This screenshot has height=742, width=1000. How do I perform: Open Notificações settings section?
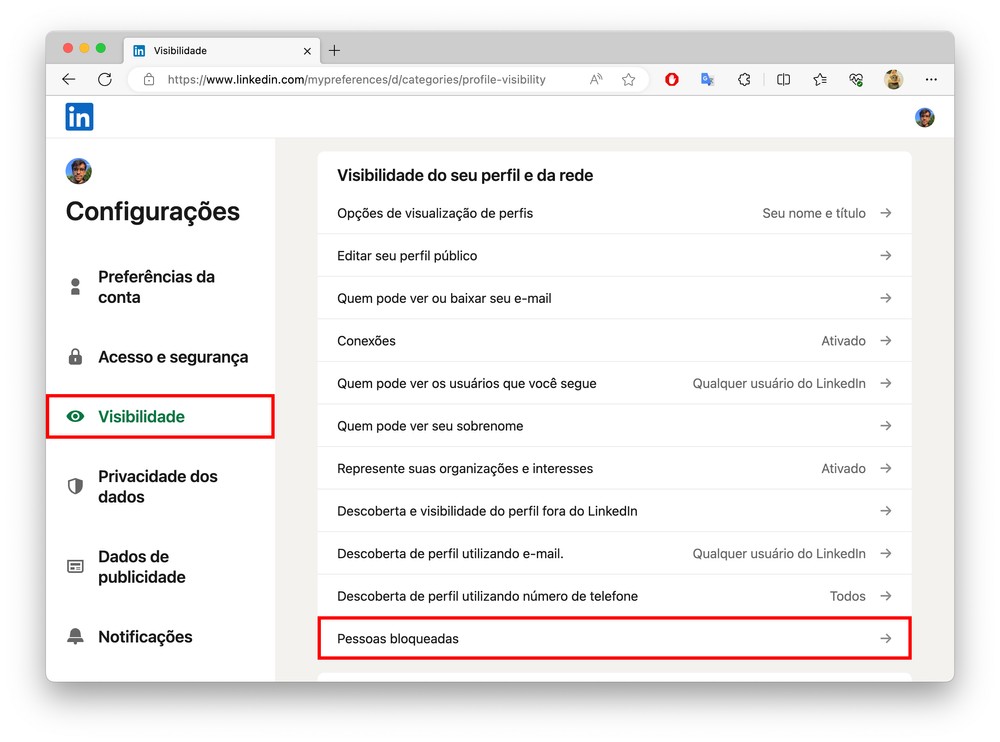[x=145, y=637]
